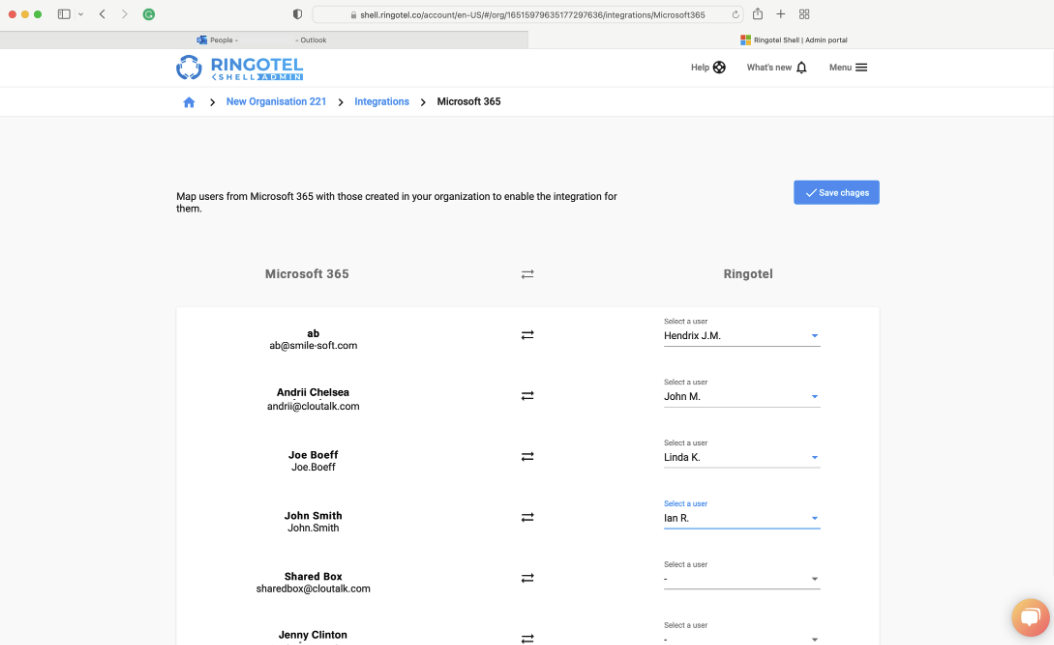This screenshot has height=645, width=1054.
Task: Click the John Smith user name
Action: point(313,516)
